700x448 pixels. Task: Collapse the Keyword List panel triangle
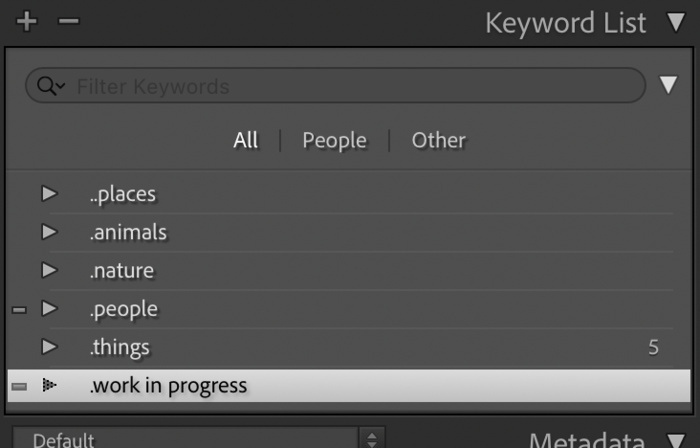click(x=676, y=22)
